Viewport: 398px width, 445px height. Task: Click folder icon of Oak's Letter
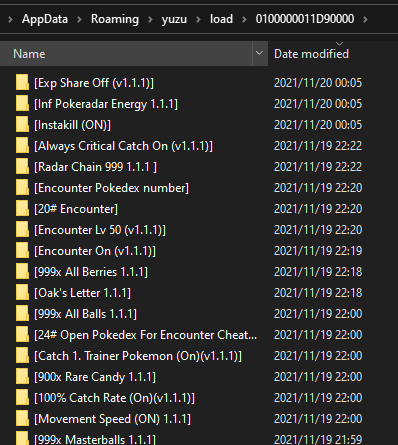click(x=22, y=293)
